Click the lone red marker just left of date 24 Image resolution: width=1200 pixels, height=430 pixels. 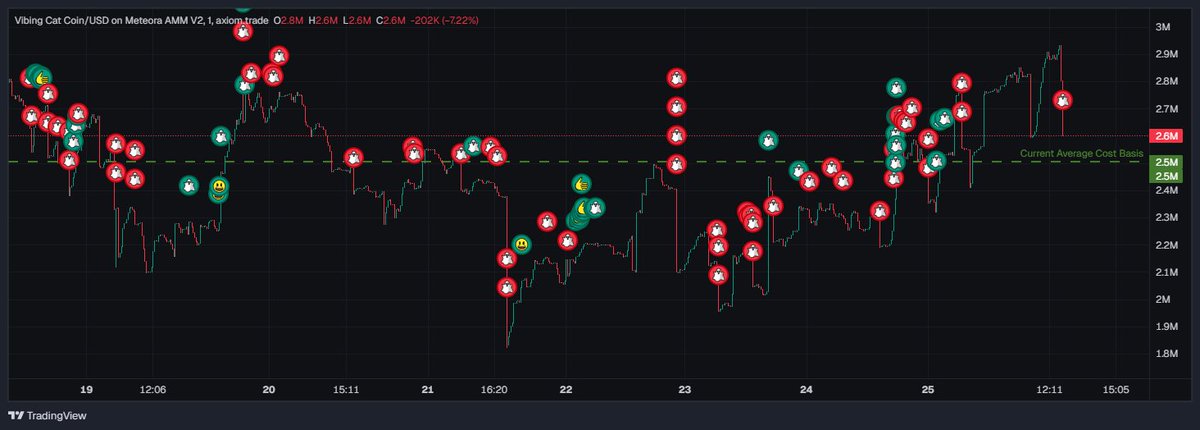pos(773,206)
